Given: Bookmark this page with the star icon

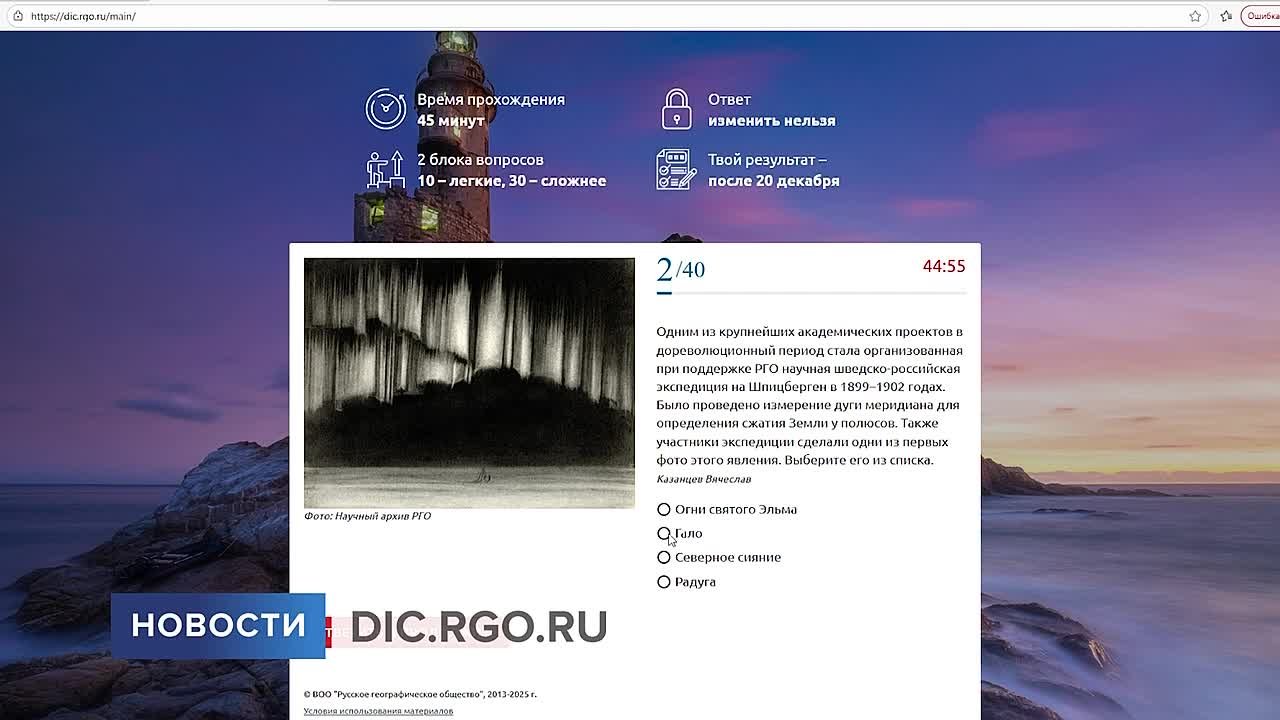Looking at the screenshot, I should pos(1195,16).
